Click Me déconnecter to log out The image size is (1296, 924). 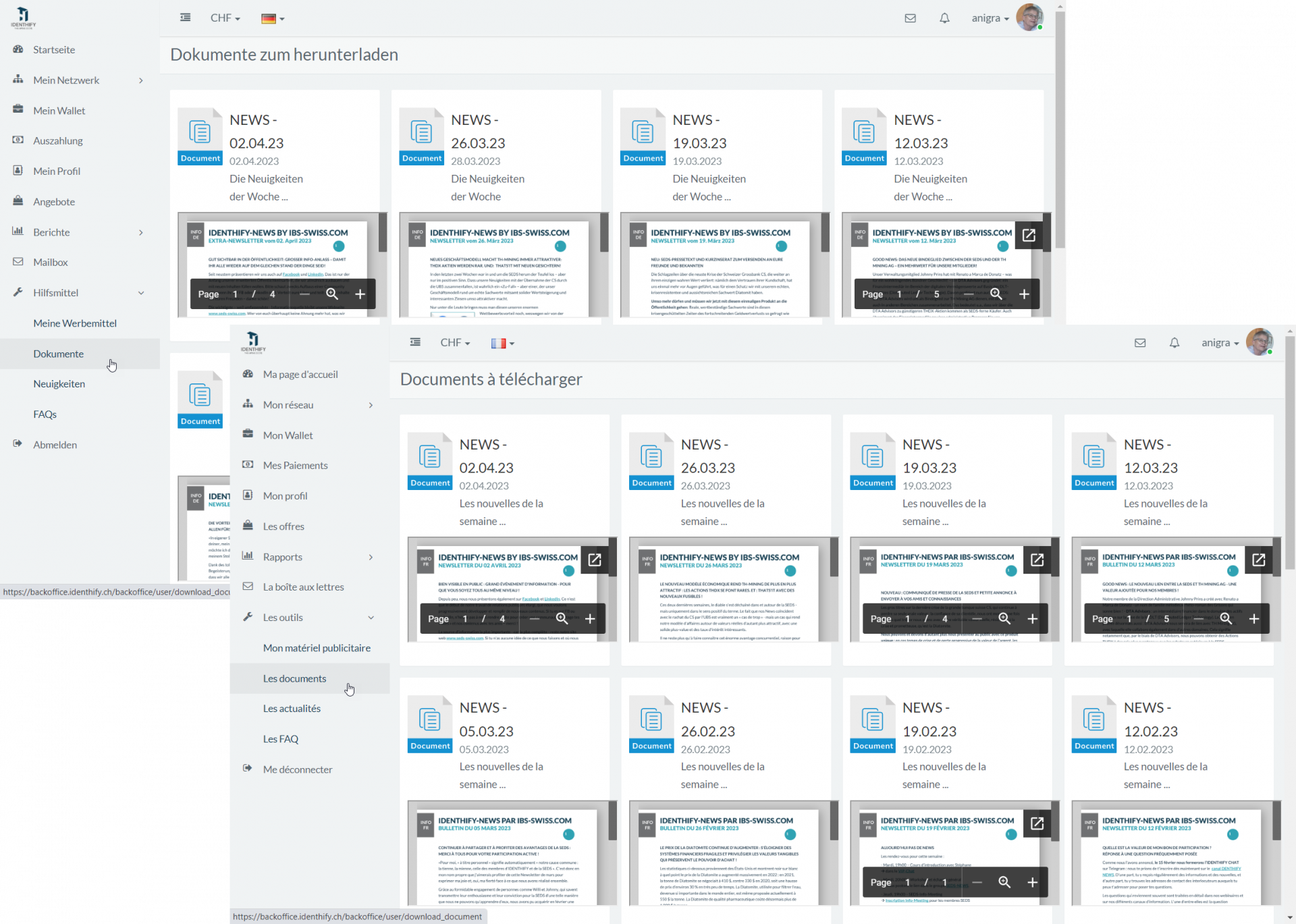(x=297, y=769)
